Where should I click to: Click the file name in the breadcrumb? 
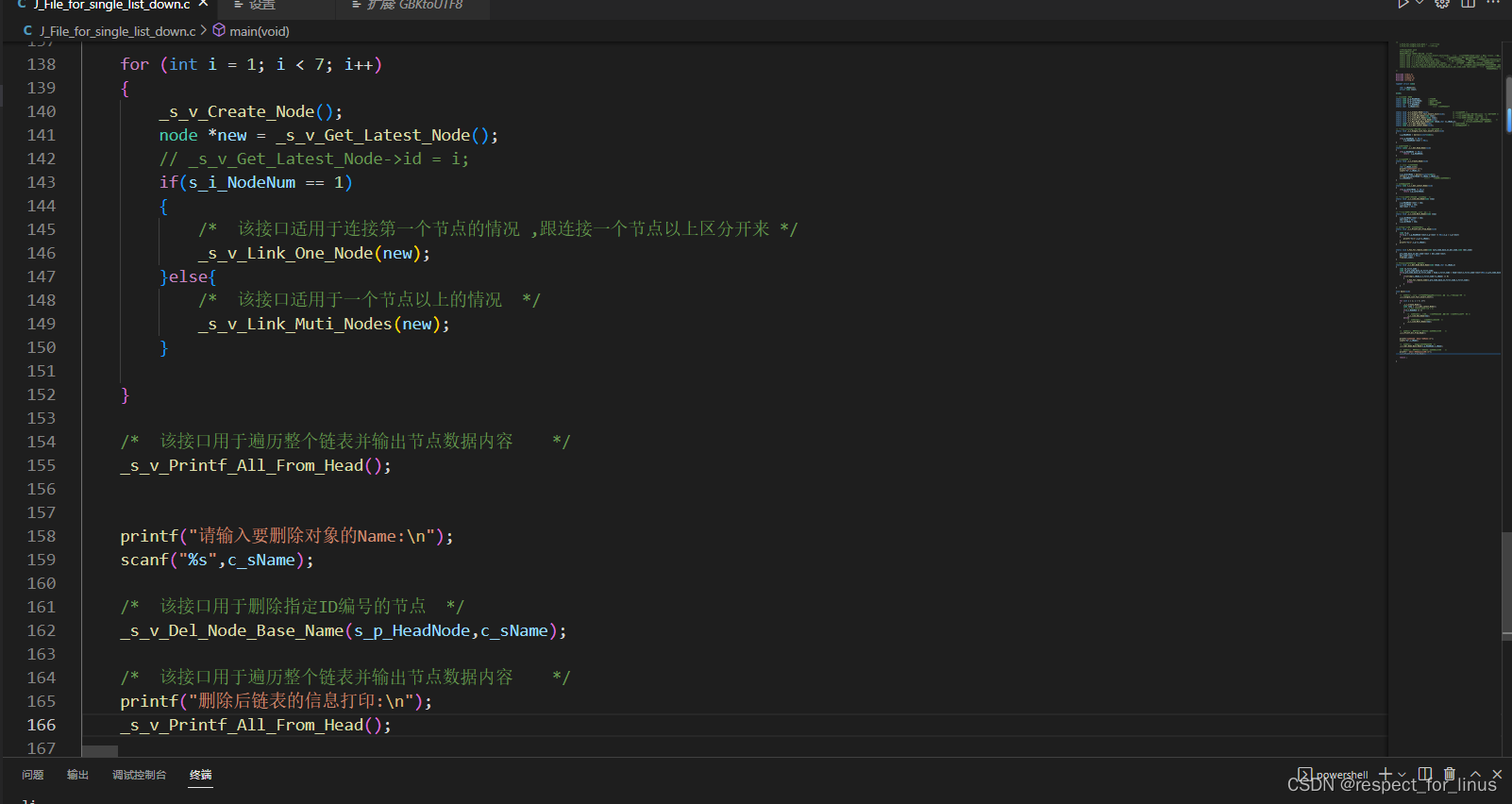(118, 31)
